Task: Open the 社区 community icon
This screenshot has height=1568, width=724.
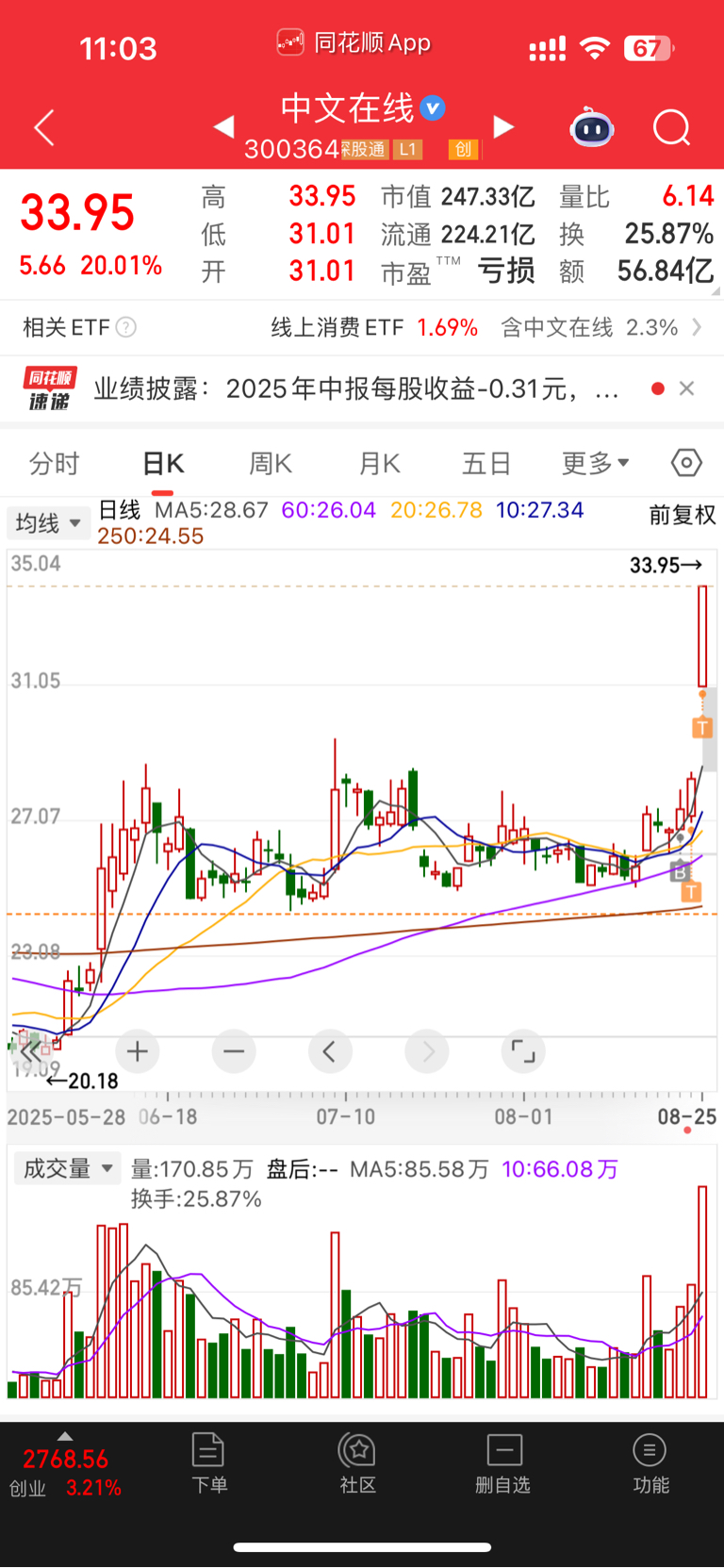Action: click(358, 1463)
